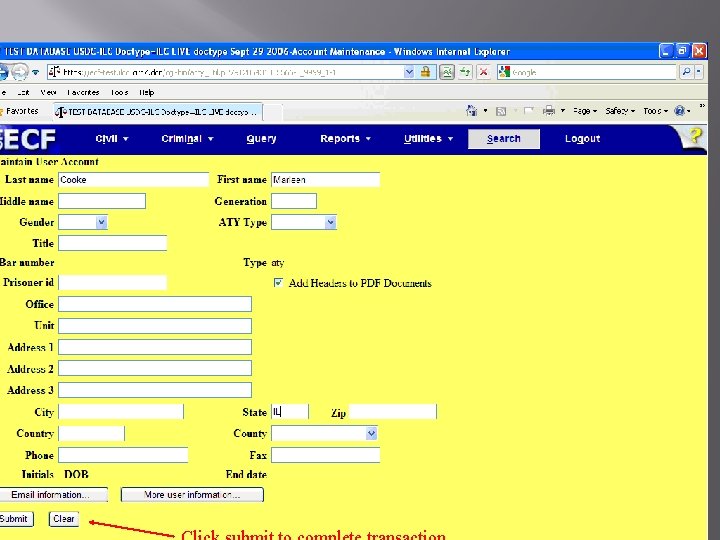Image resolution: width=720 pixels, height=540 pixels.
Task: Click the City input field
Action: pyautogui.click(x=121, y=411)
